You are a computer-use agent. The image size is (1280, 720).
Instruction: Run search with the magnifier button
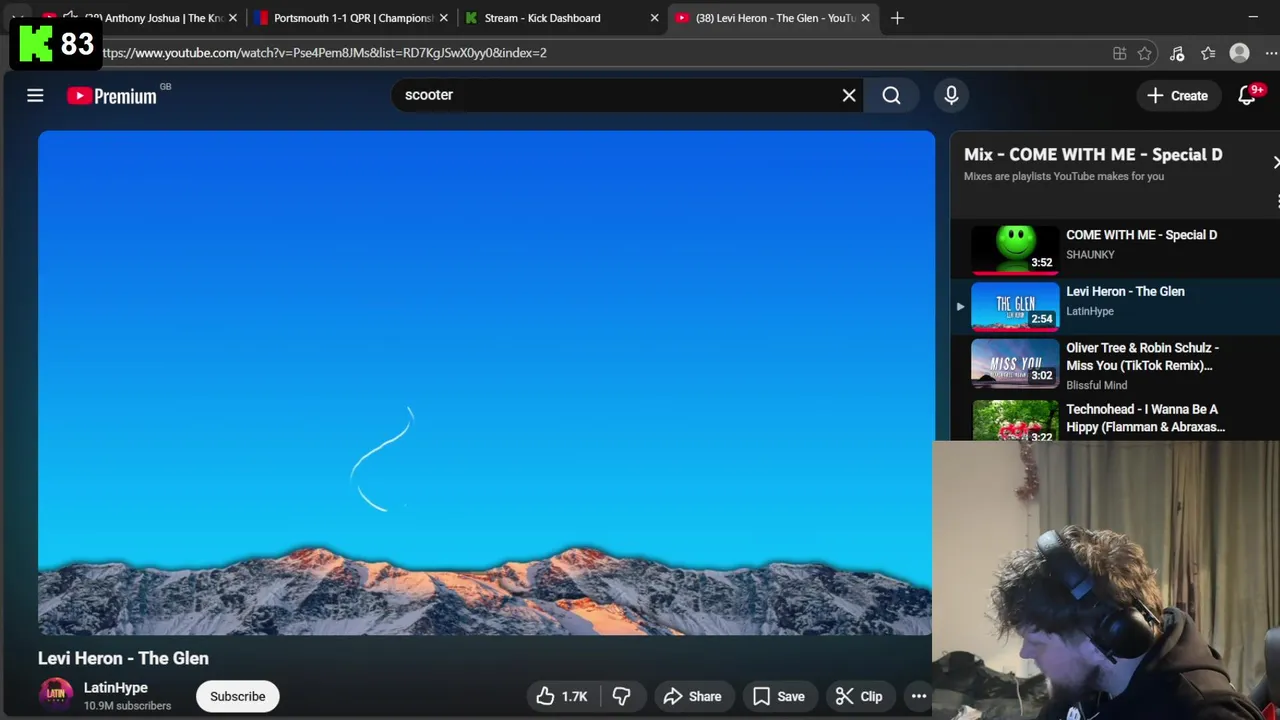[x=891, y=95]
